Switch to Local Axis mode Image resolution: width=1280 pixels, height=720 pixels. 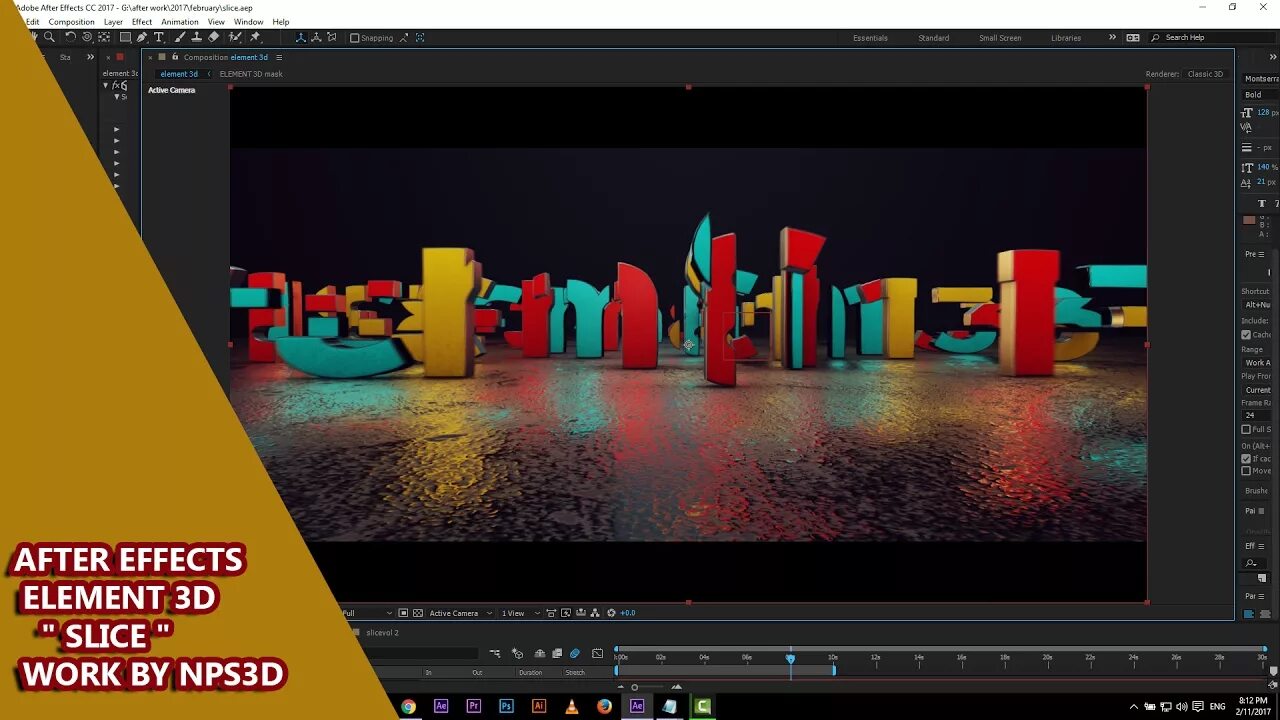pyautogui.click(x=300, y=37)
